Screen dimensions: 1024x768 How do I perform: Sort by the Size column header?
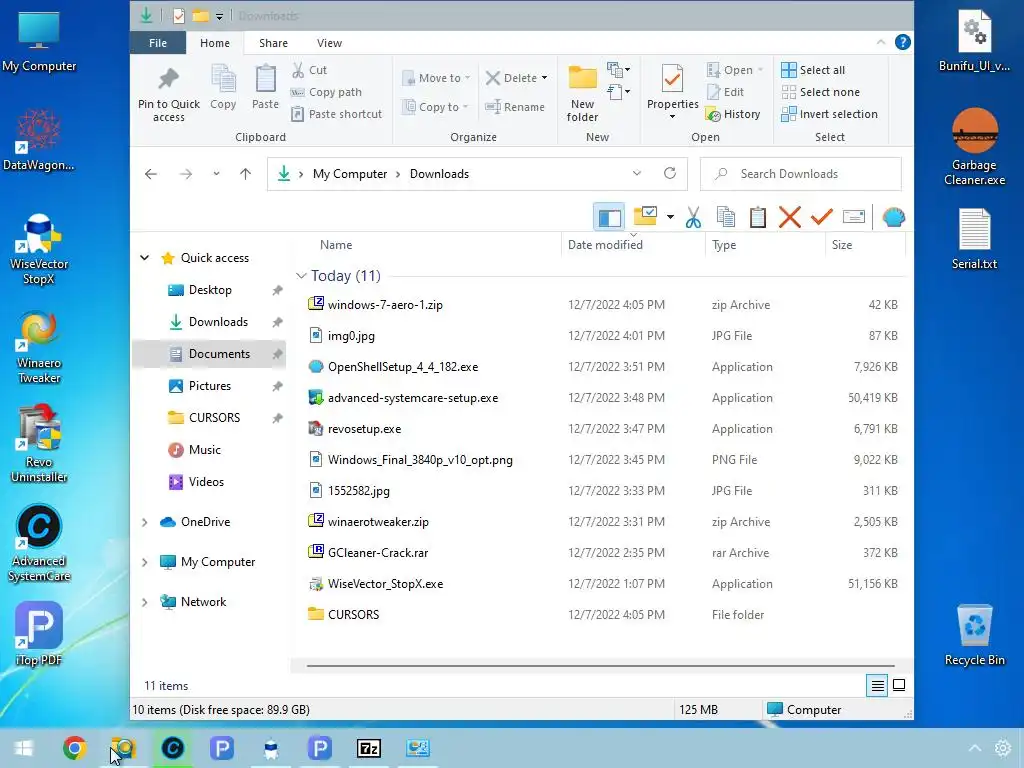[841, 245]
